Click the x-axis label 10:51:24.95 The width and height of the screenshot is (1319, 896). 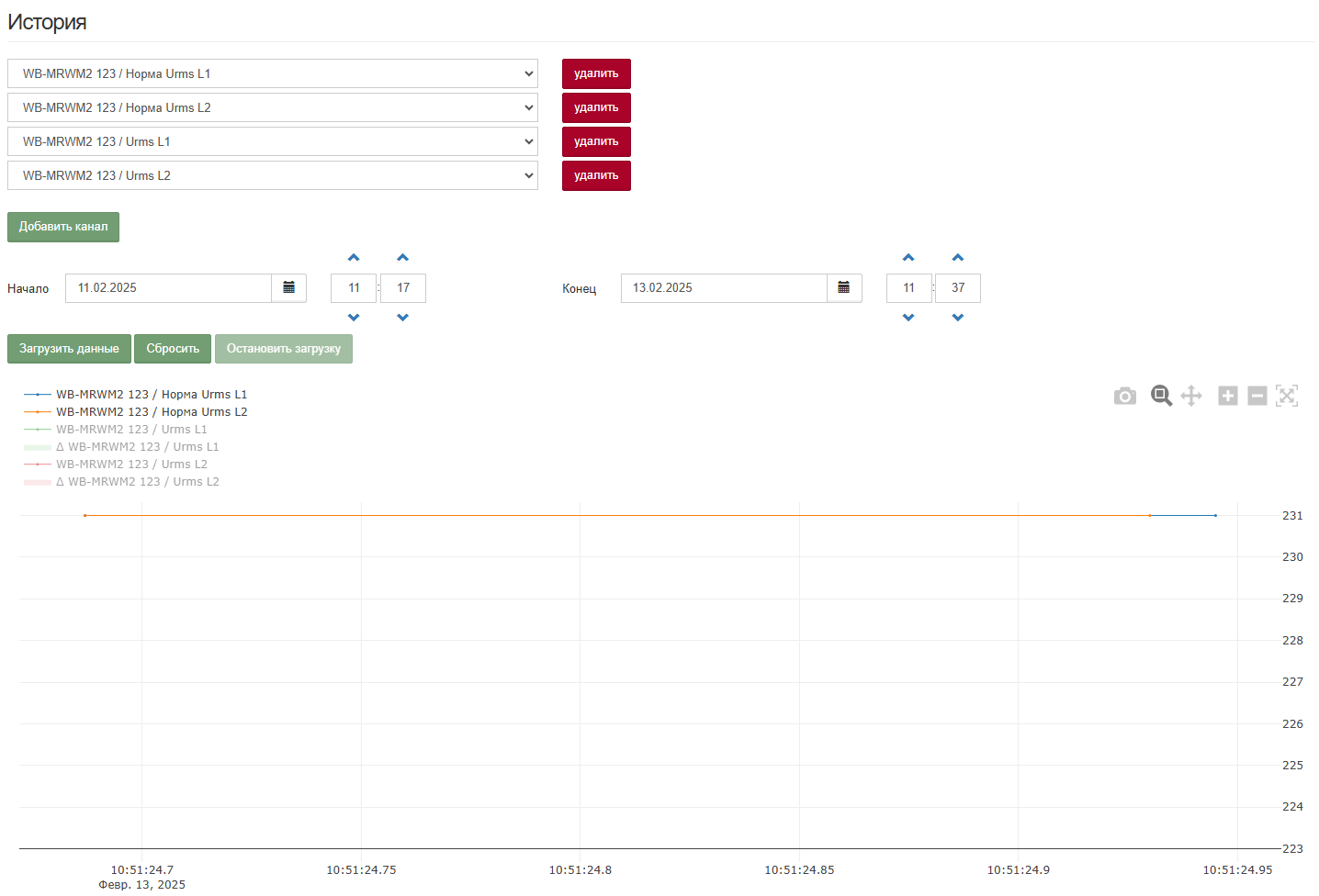(x=1238, y=870)
